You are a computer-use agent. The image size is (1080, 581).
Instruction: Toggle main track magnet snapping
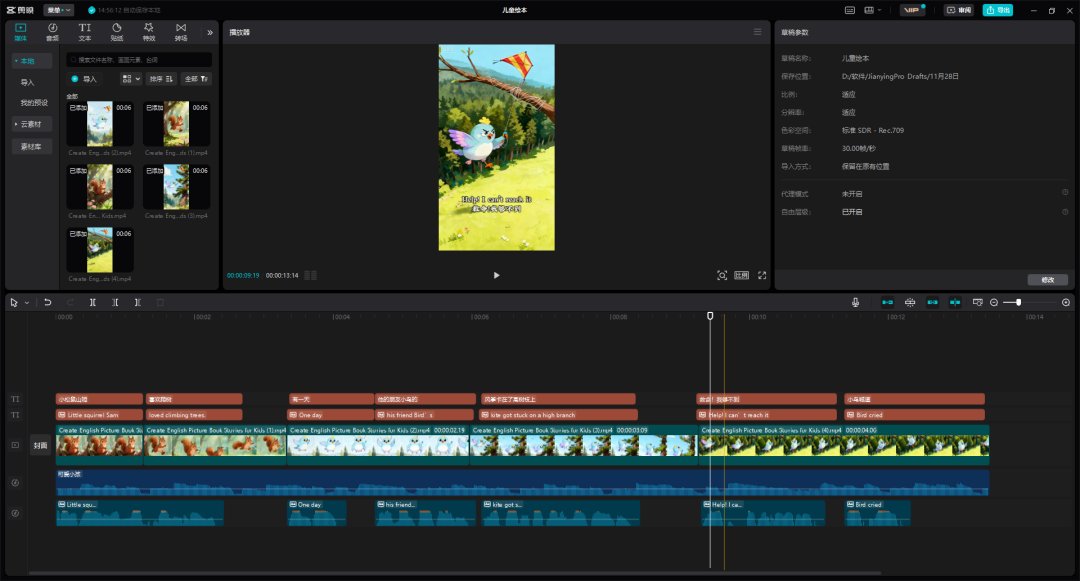click(887, 302)
